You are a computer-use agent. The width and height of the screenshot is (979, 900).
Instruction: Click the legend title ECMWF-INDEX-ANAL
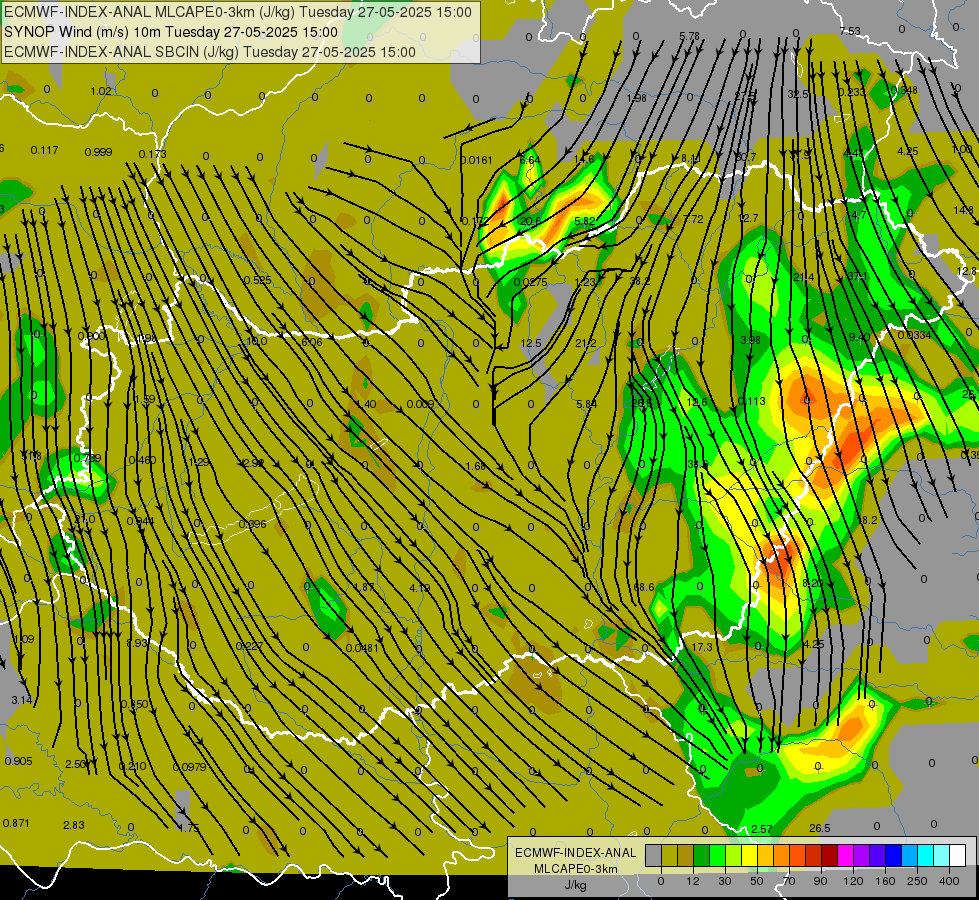[x=575, y=853]
